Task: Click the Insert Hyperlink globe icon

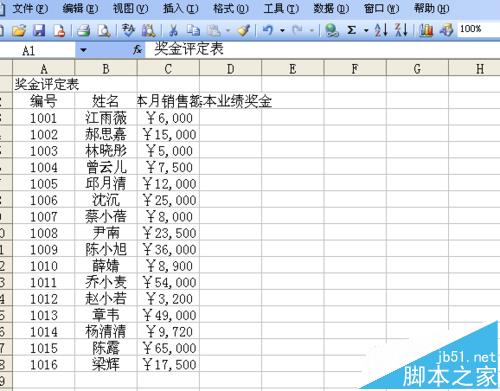Action: 332,31
